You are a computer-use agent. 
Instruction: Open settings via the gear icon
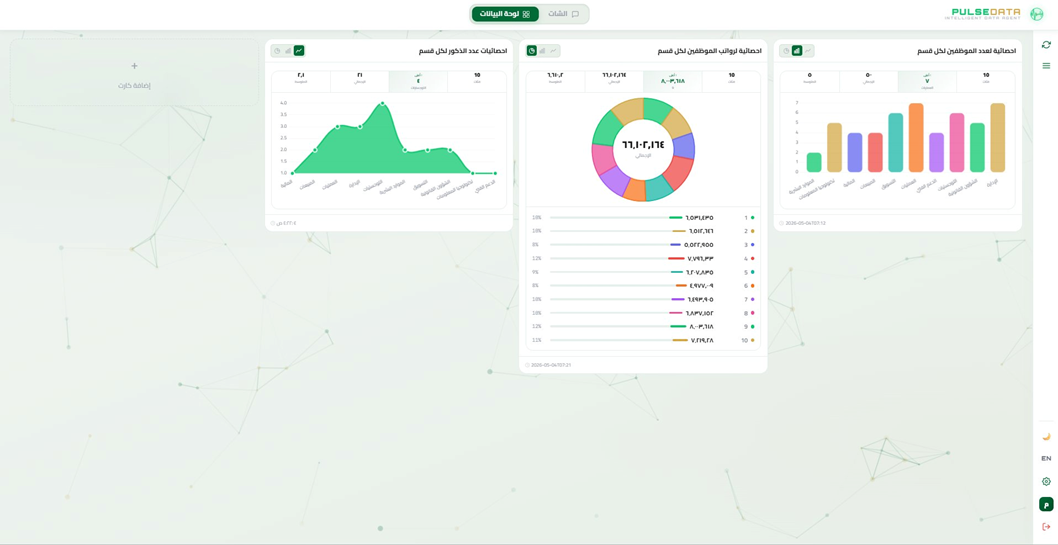point(1046,482)
